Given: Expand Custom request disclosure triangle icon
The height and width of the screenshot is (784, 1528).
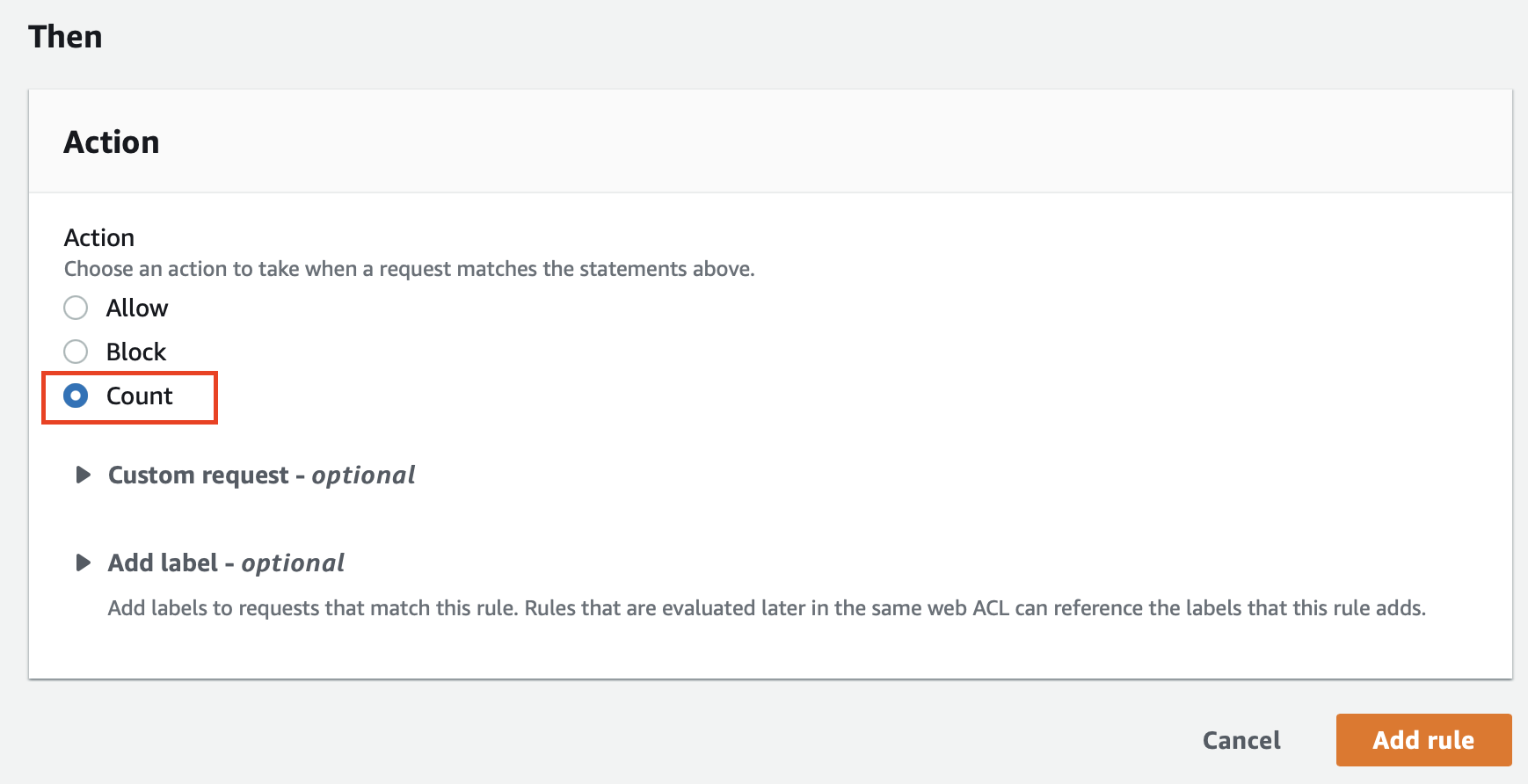Looking at the screenshot, I should tap(84, 475).
